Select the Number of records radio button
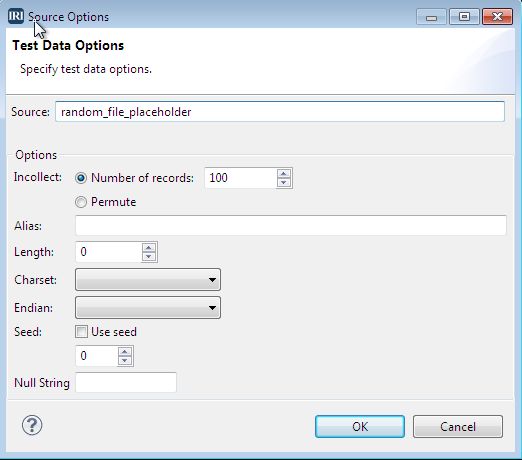 (x=81, y=178)
